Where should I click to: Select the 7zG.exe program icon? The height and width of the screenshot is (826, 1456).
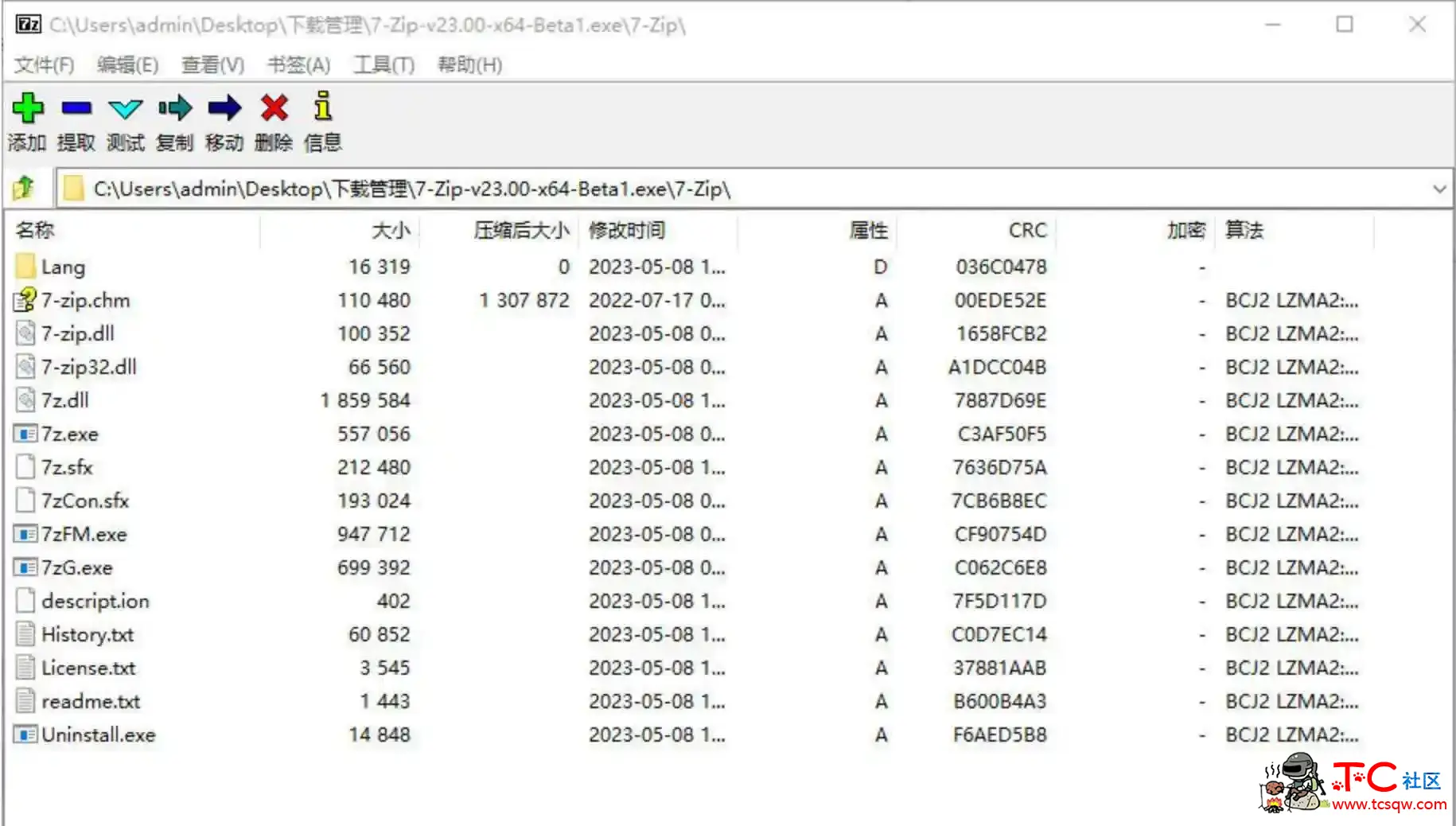coord(25,567)
